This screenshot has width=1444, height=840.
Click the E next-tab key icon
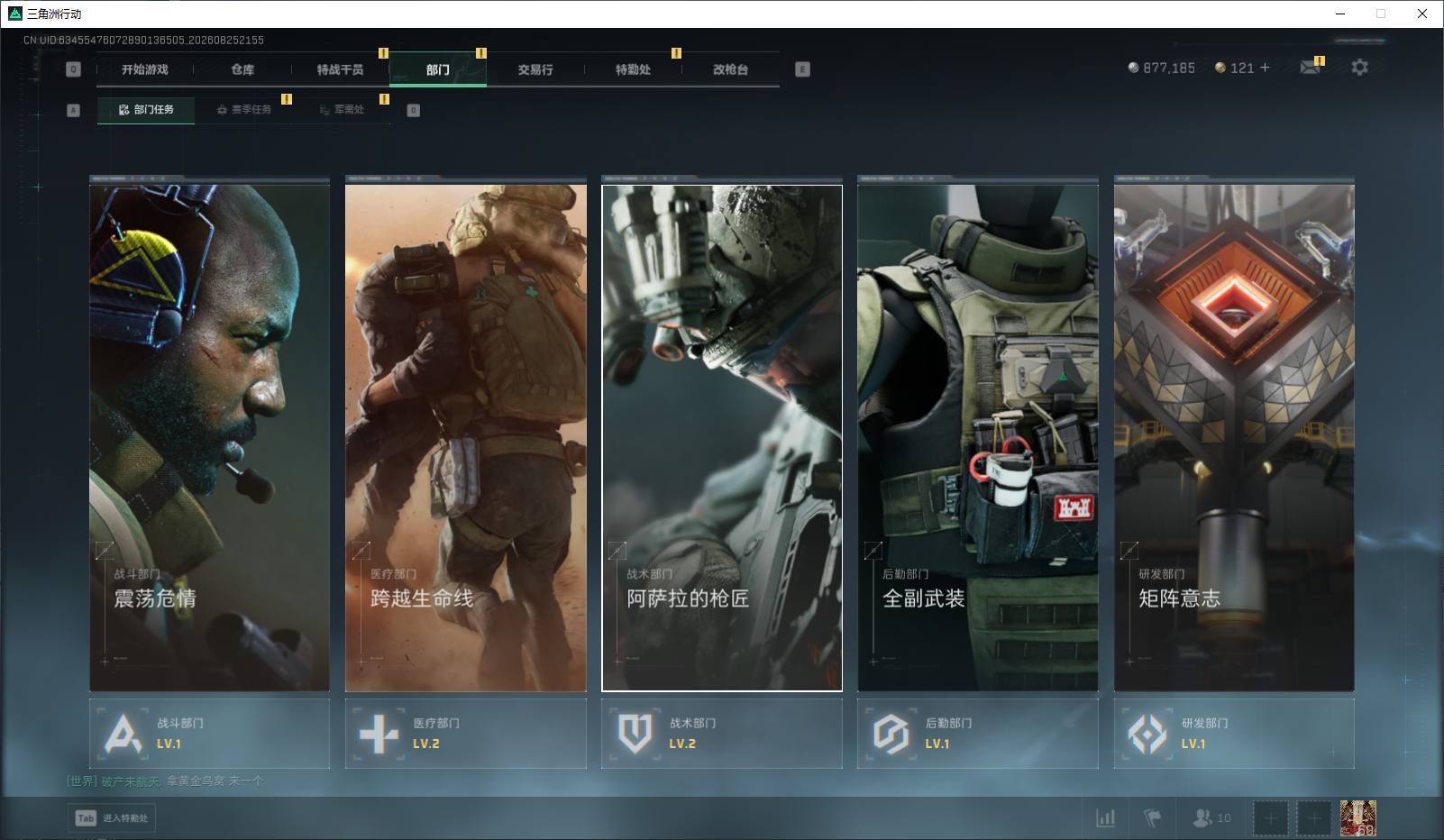pos(803,69)
